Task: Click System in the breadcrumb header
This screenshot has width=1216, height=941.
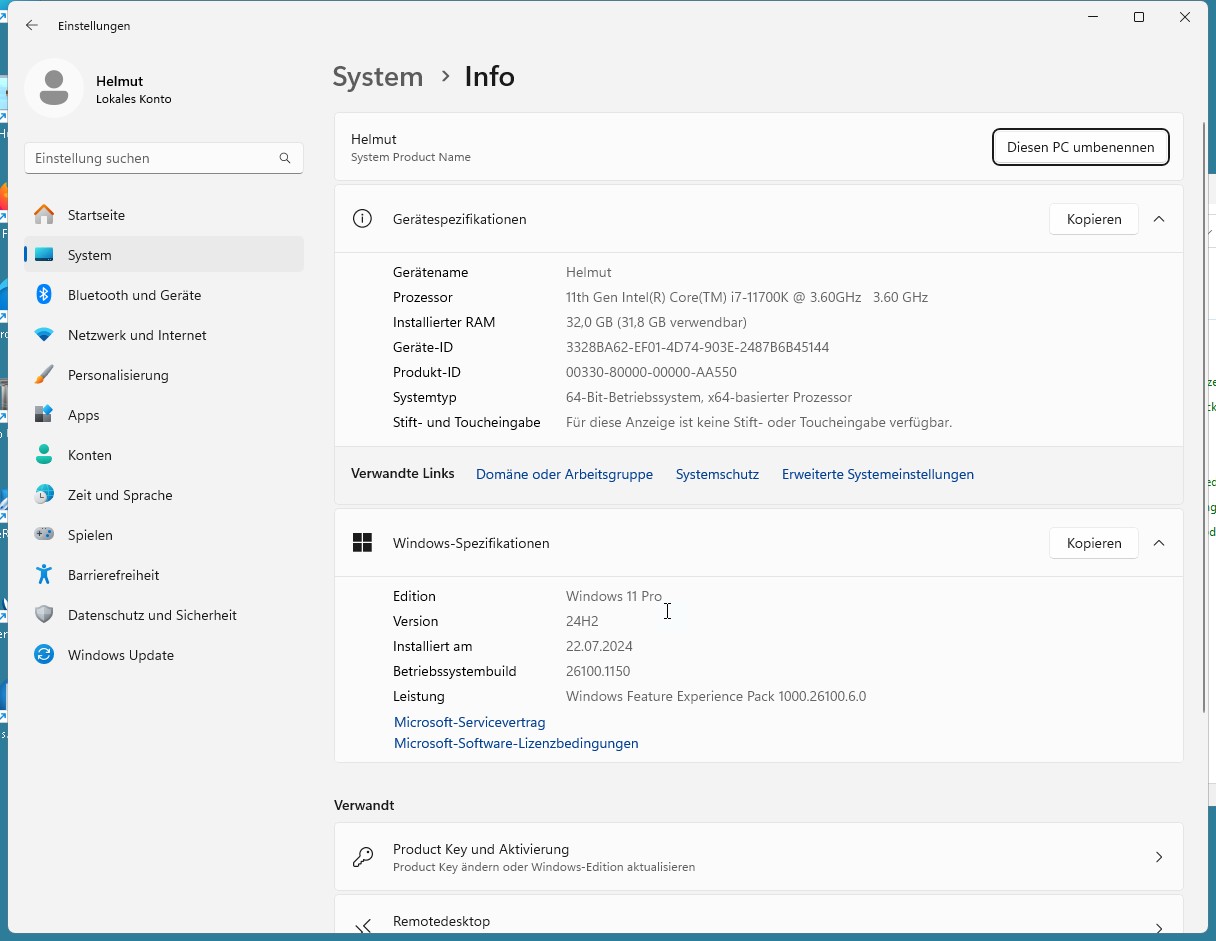Action: [x=378, y=77]
